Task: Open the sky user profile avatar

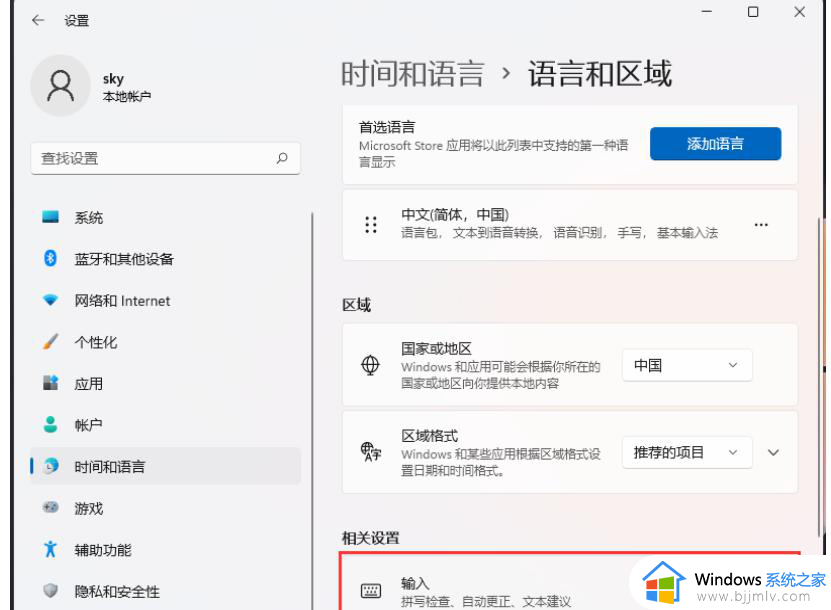Action: [x=60, y=85]
